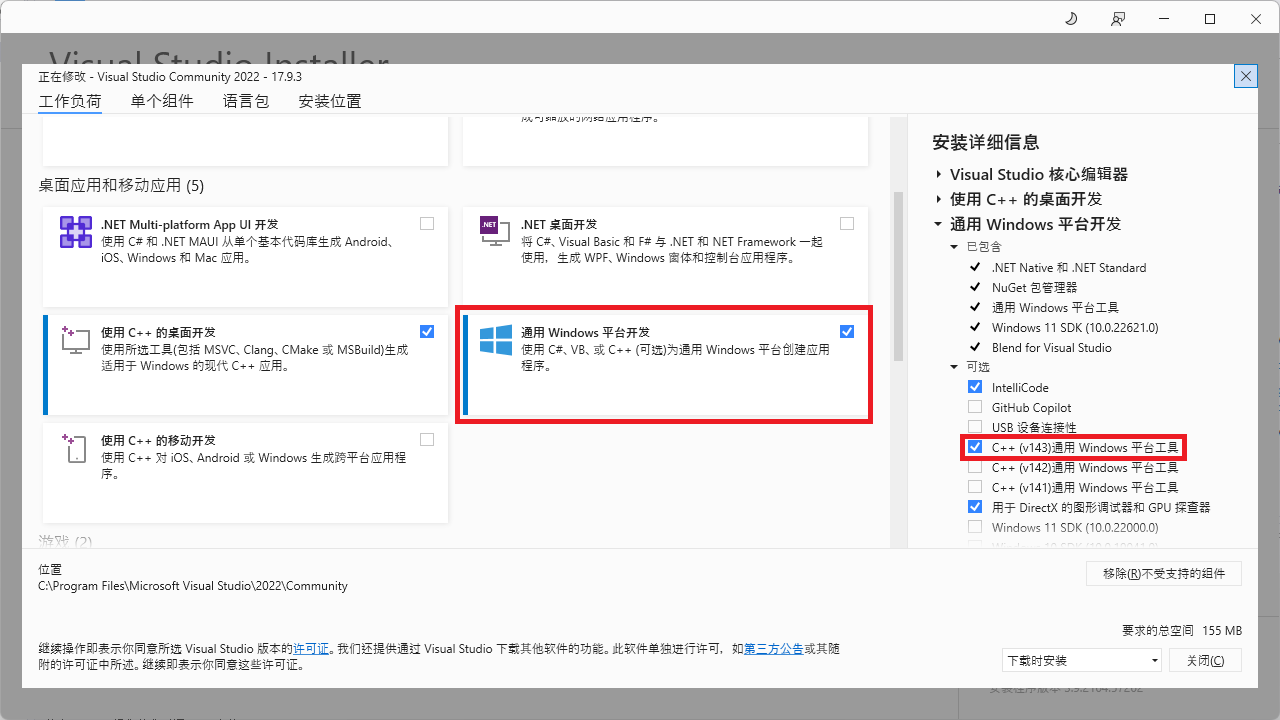This screenshot has width=1280, height=720.
Task: Open the 许可证 license link
Action: [311, 649]
